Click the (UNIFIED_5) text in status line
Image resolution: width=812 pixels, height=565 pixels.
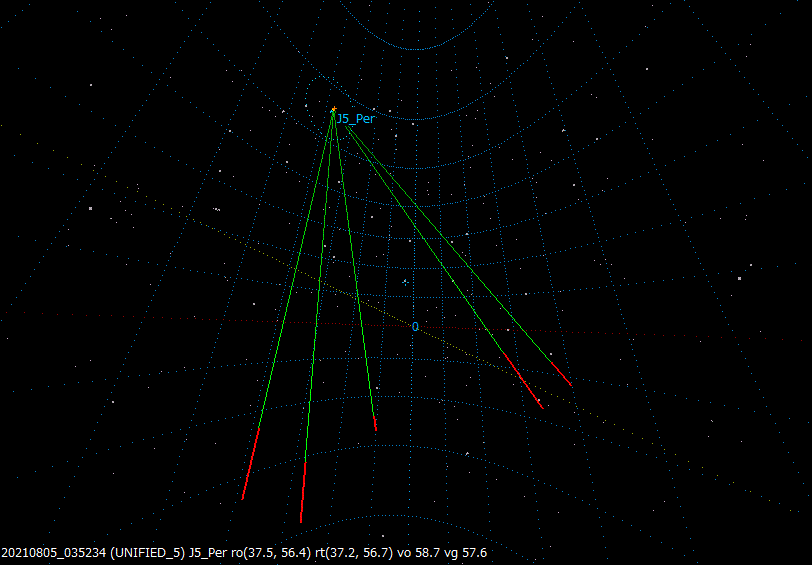pyautogui.click(x=148, y=553)
